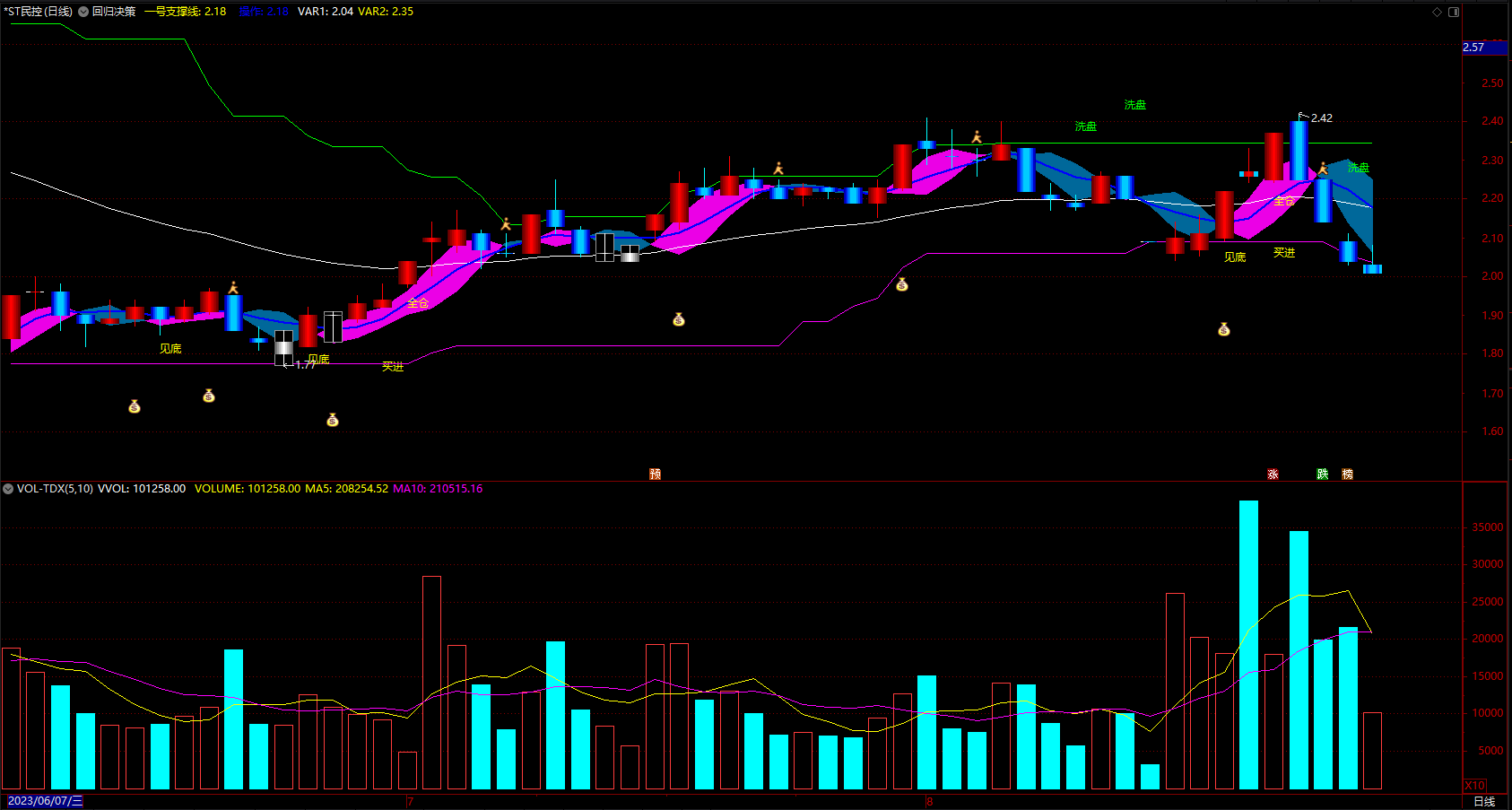Click the running figure icon beside 洗盘 at right
Screen dimensions: 1512x810
coord(1323,169)
